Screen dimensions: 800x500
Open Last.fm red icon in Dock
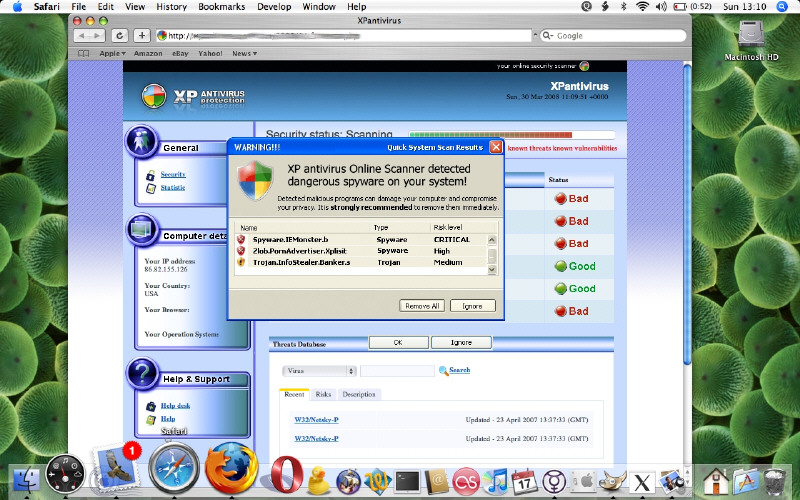pyautogui.click(x=466, y=482)
